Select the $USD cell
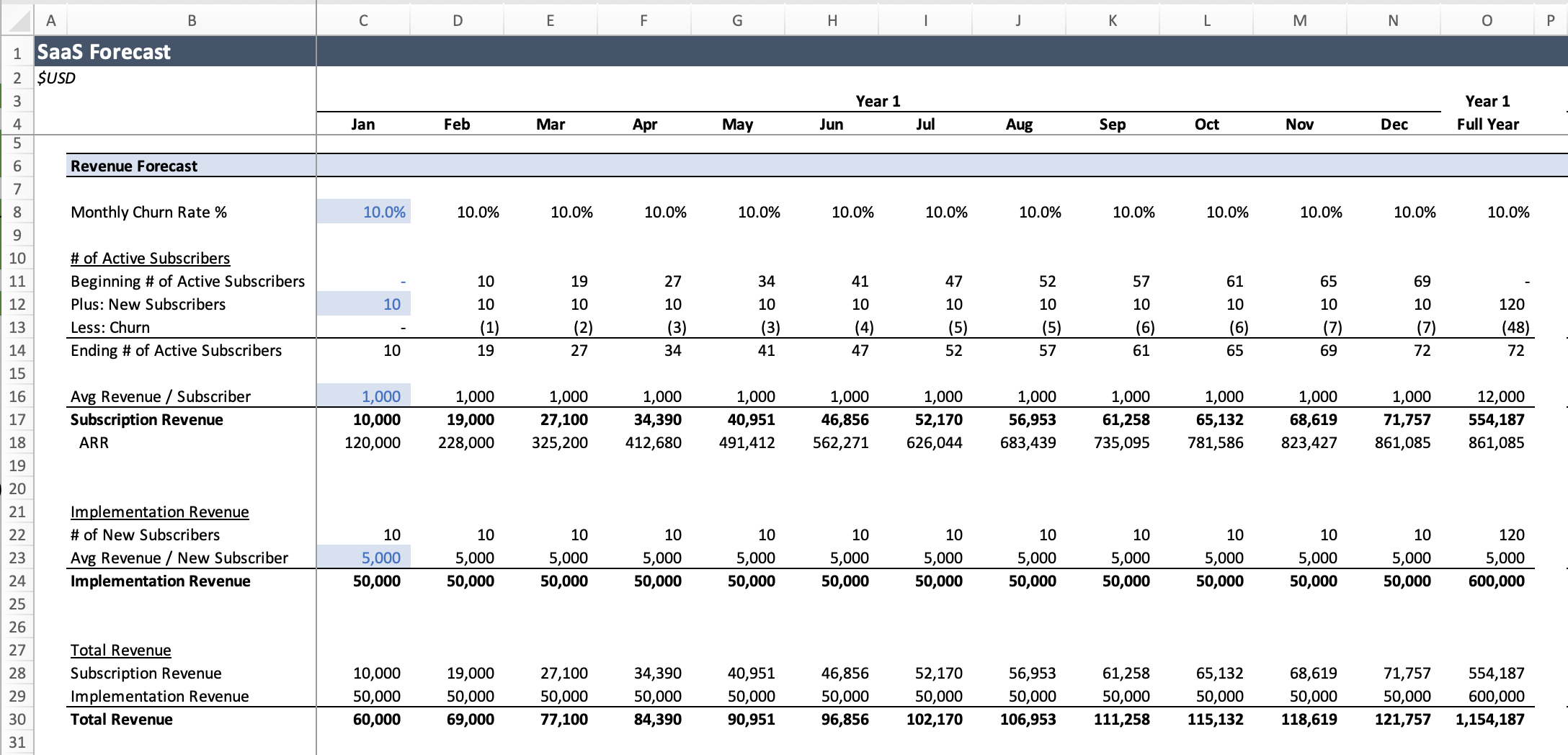1568x755 pixels. tap(58, 78)
